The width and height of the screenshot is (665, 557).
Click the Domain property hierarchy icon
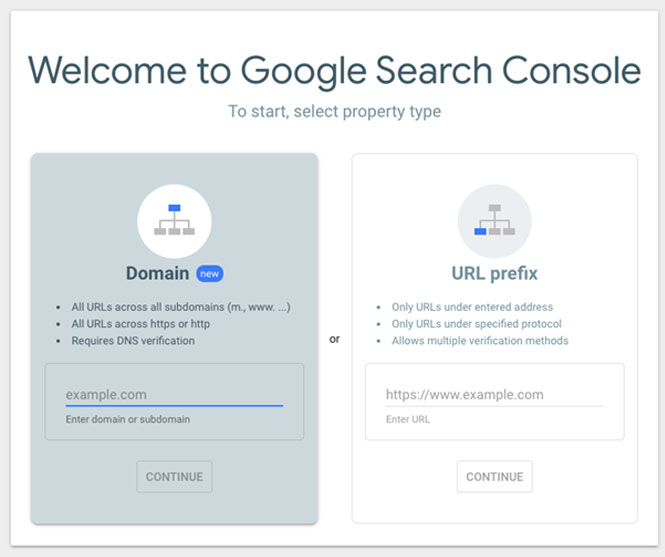tap(174, 221)
